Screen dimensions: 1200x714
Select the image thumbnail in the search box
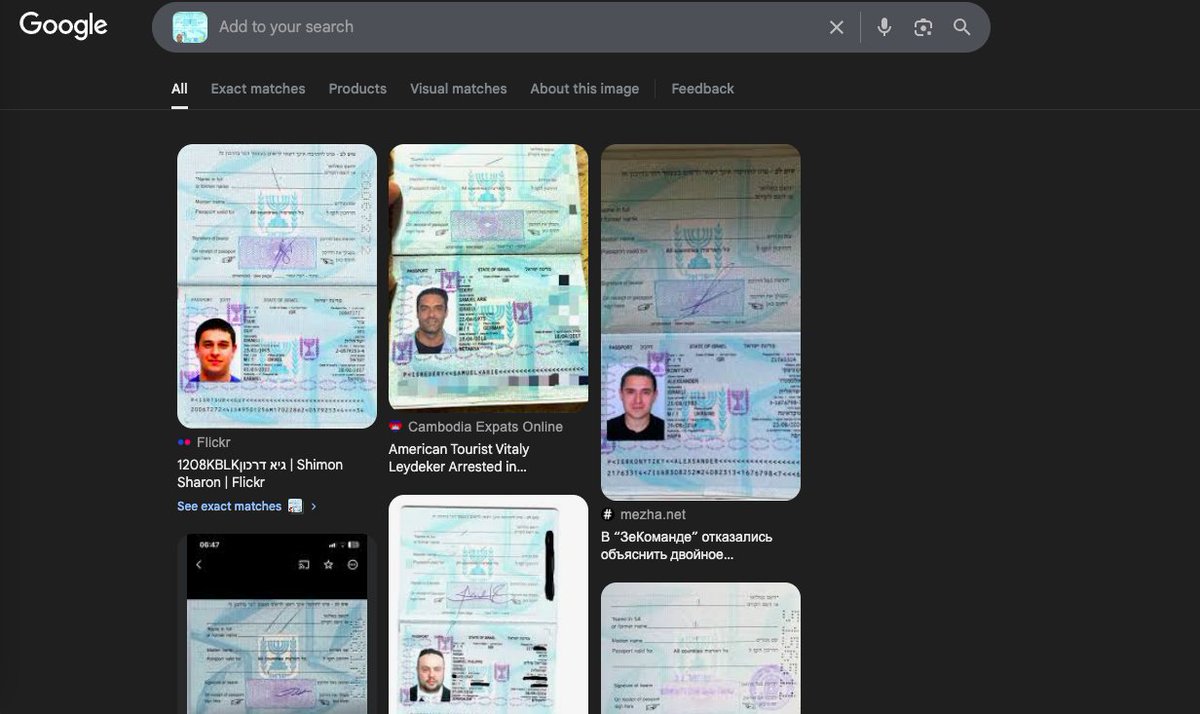tap(190, 27)
